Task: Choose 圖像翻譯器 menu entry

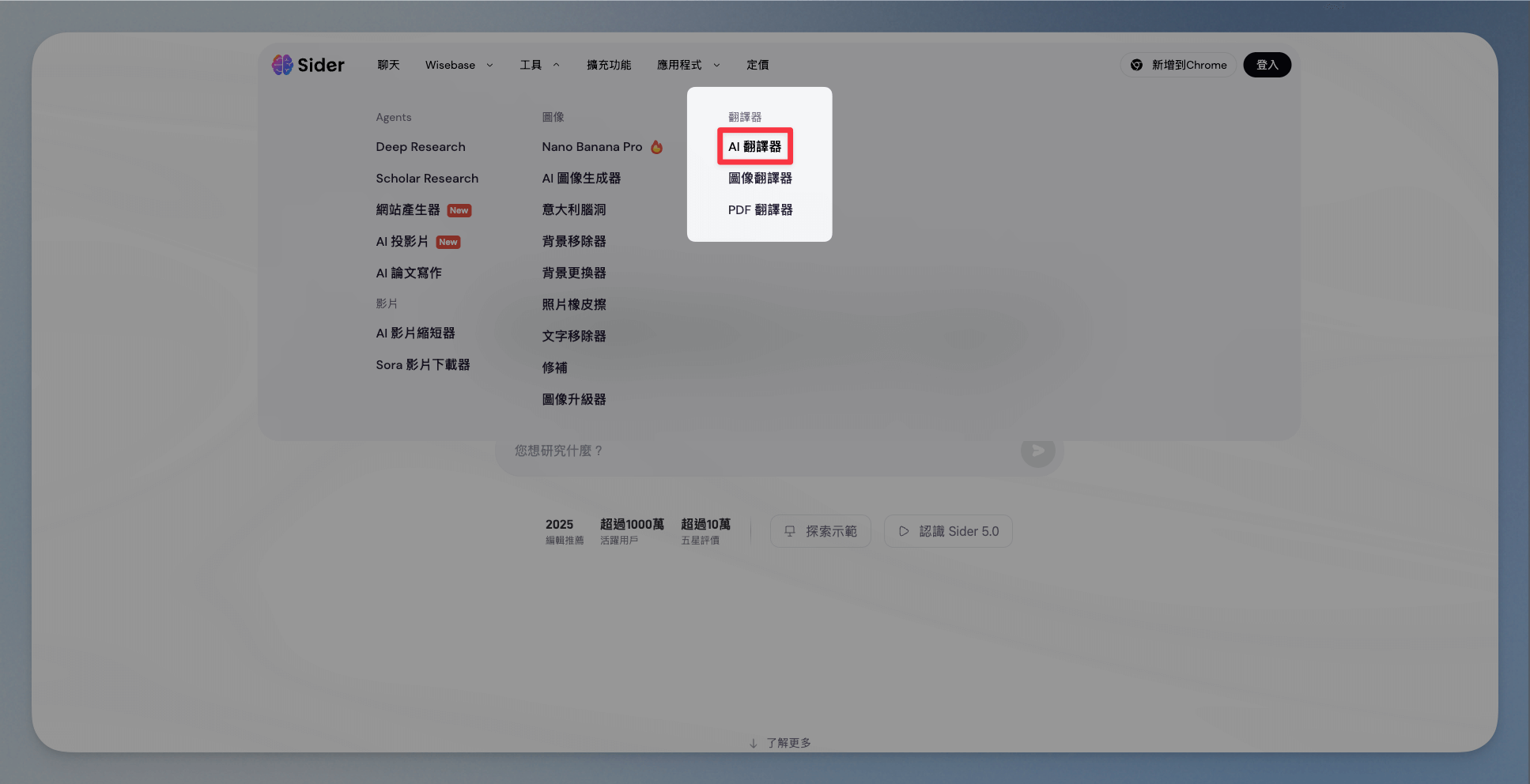Action: (x=760, y=179)
